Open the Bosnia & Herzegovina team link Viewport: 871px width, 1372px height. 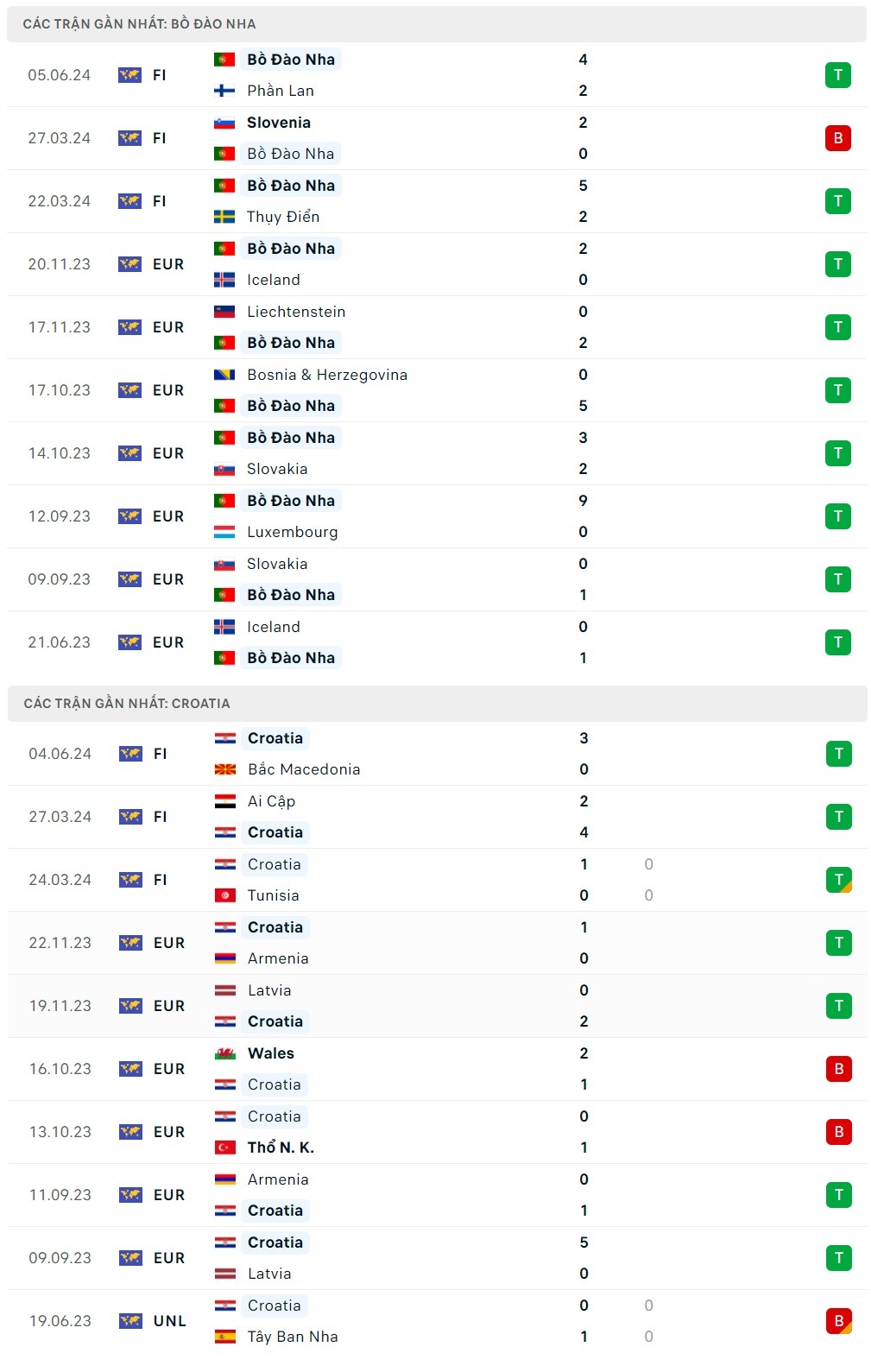326,375
